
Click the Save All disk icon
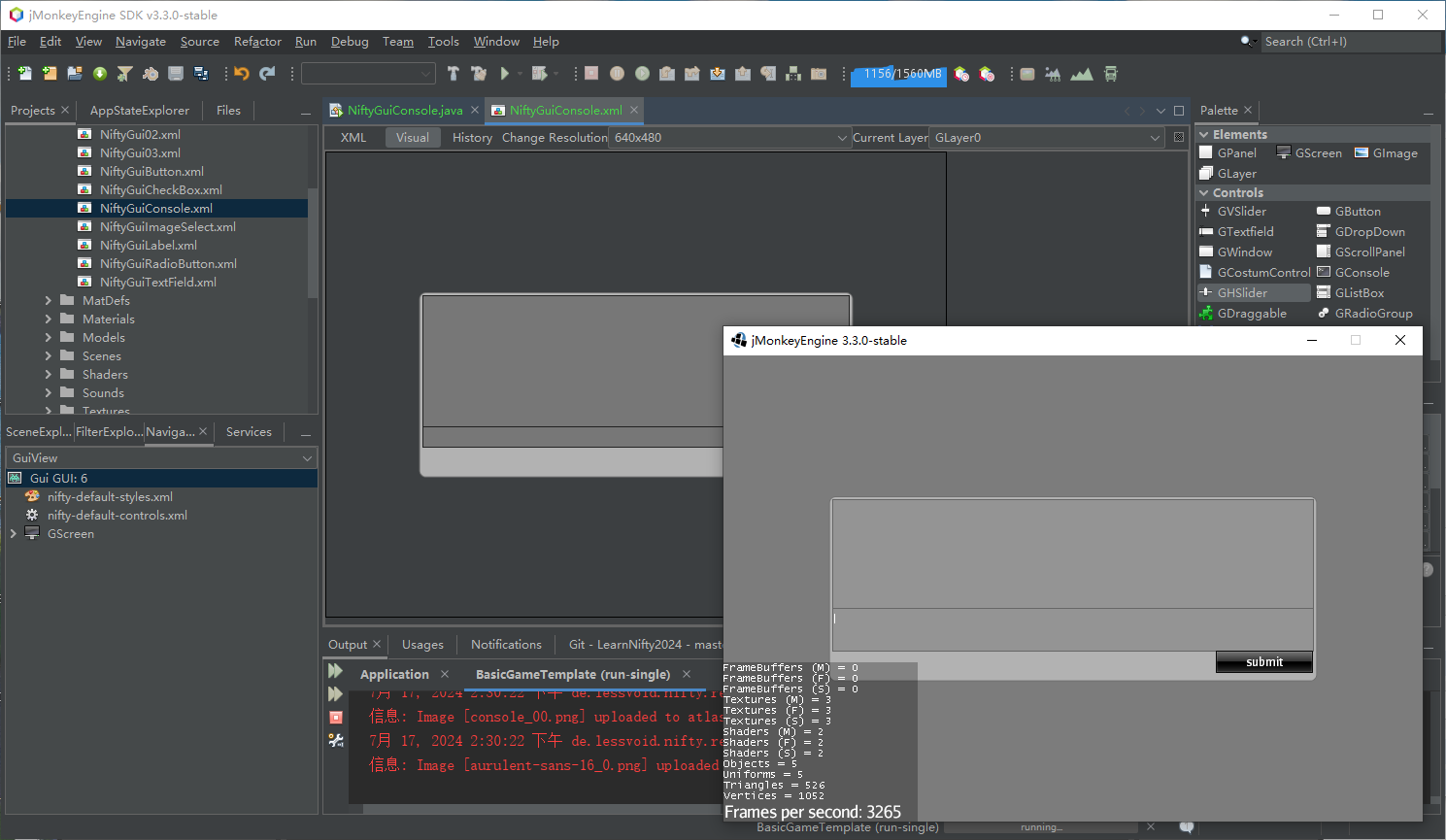(x=201, y=74)
